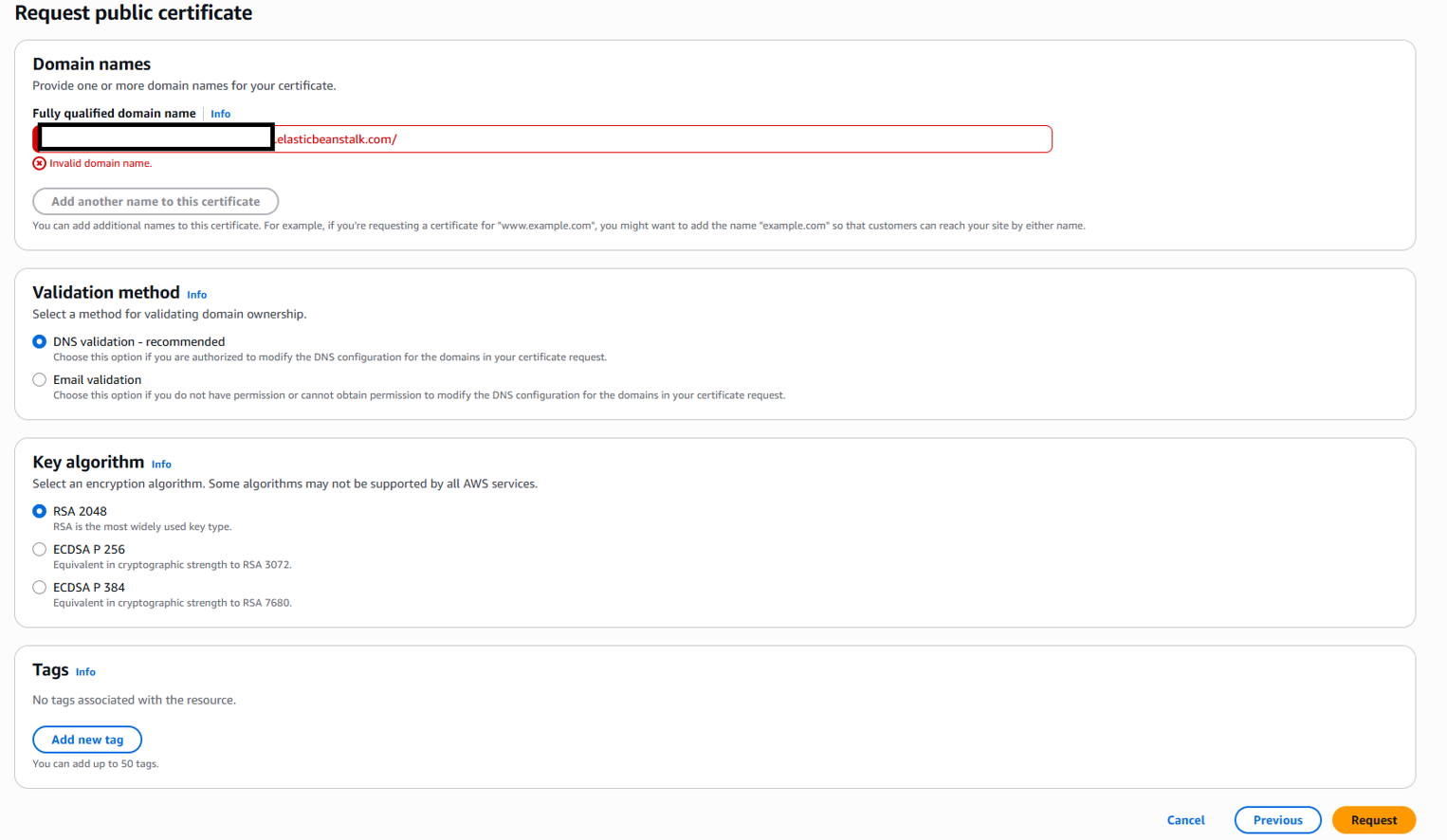Click the 'Invalid domain name.' error text
Viewport: 1447px width, 840px height.
[x=101, y=163]
